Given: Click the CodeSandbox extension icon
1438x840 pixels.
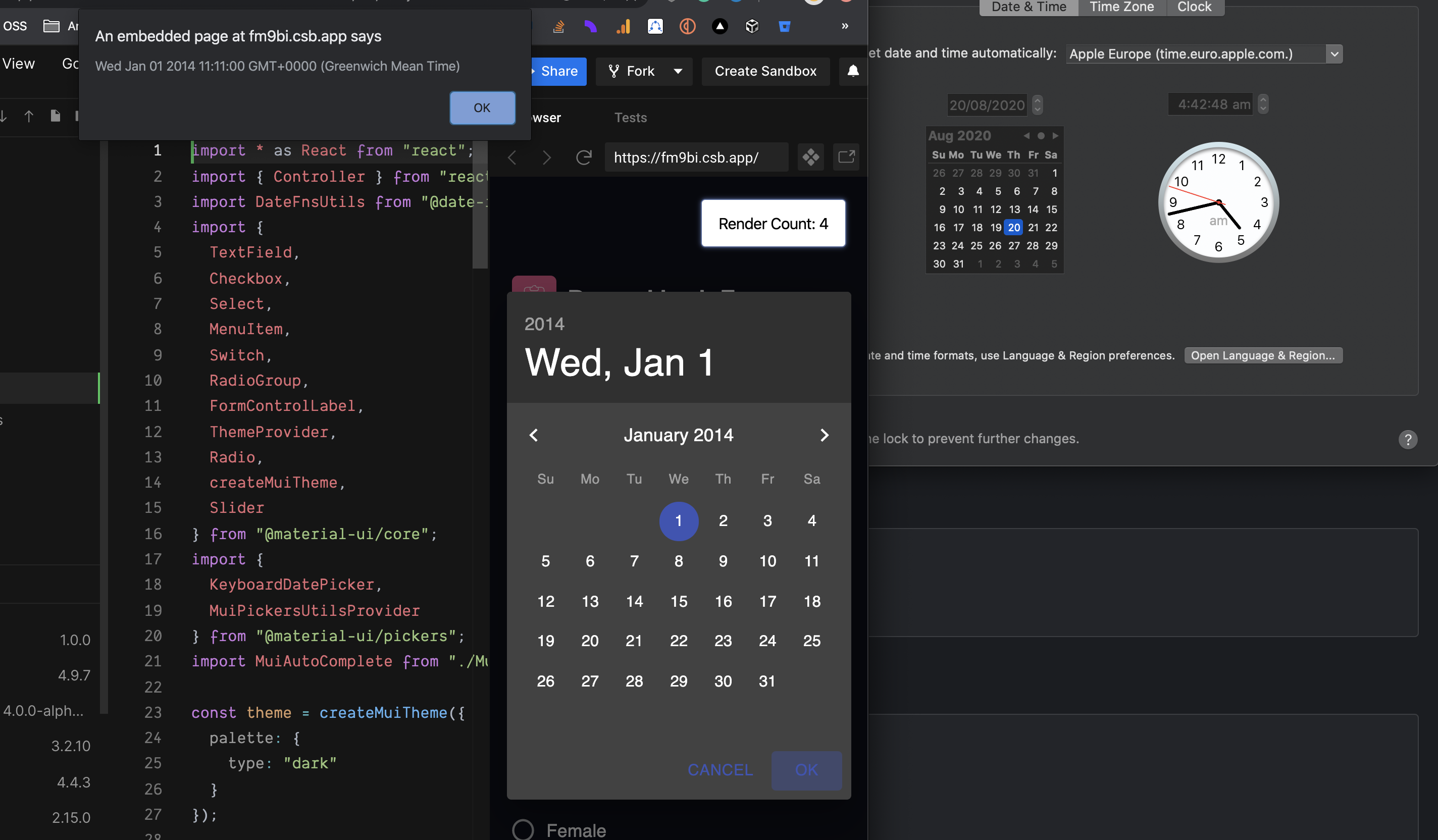Looking at the screenshot, I should tap(752, 26).
